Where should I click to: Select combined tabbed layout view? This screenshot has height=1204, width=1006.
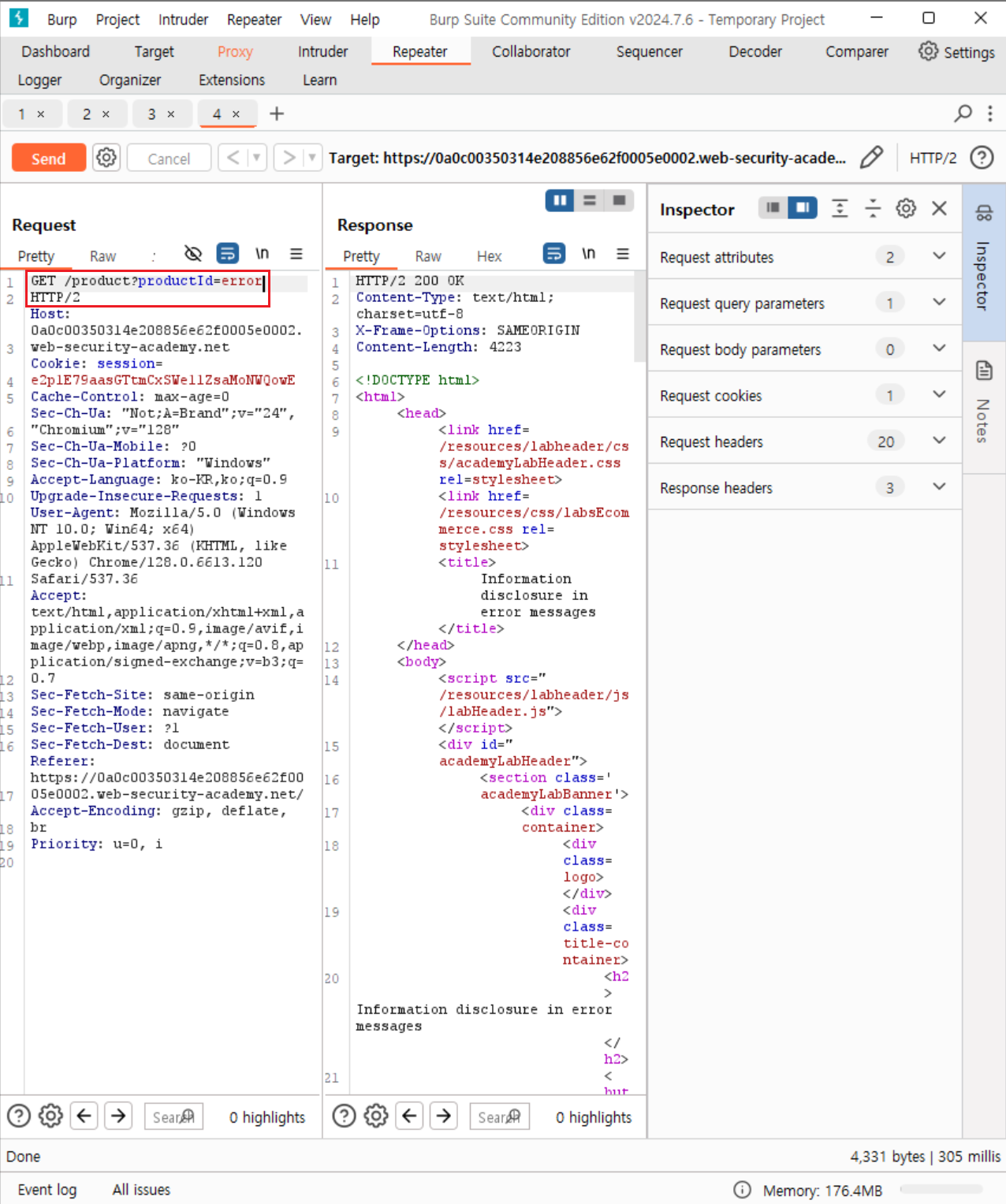[x=619, y=200]
